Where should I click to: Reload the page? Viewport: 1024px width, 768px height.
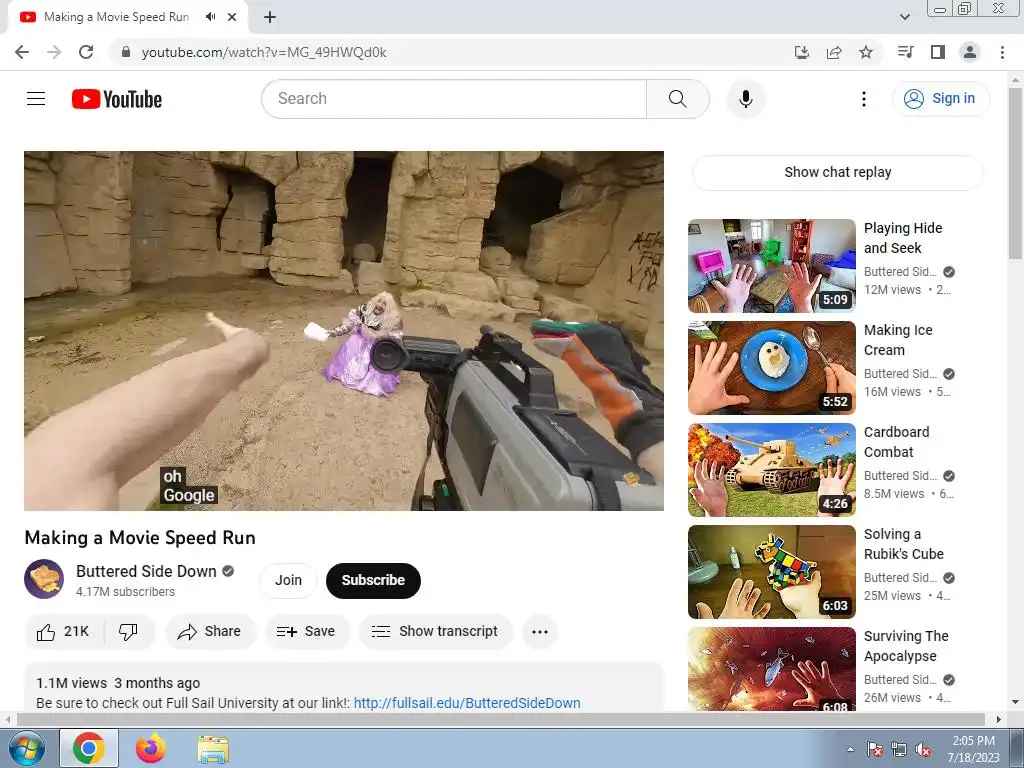tap(86, 52)
